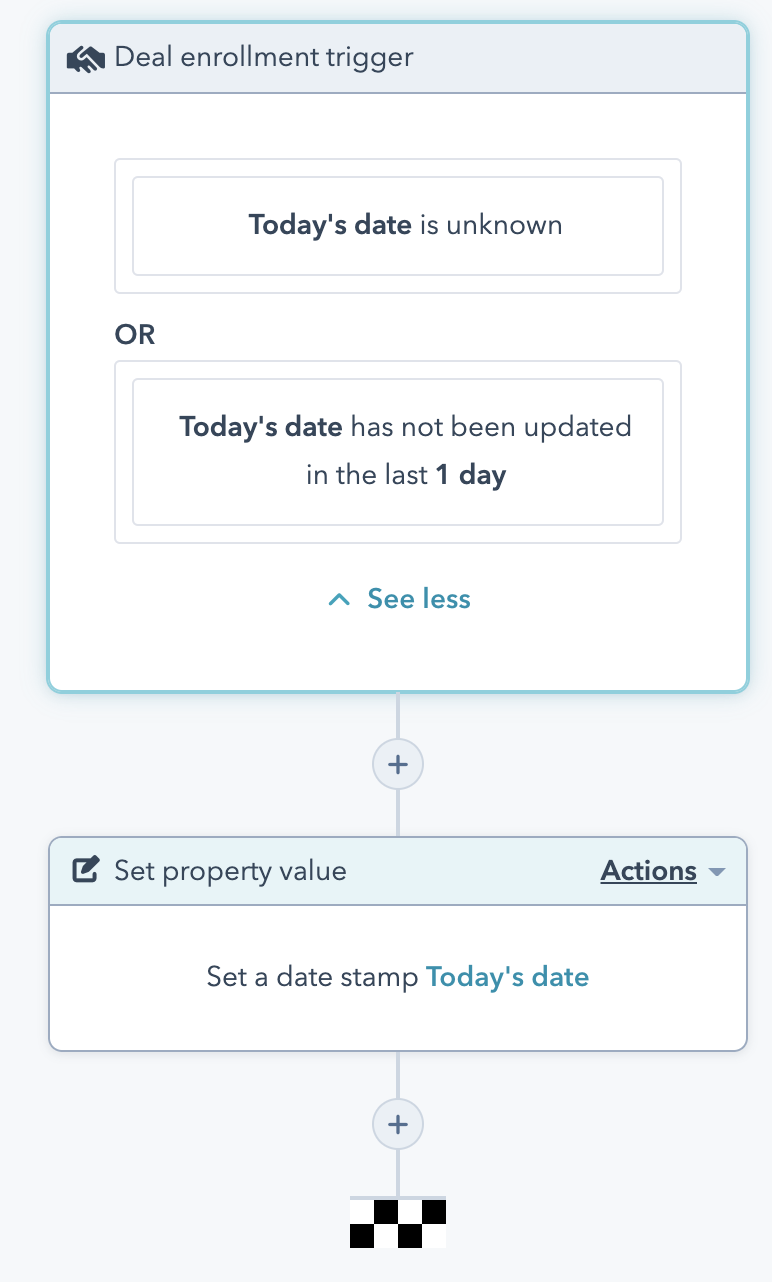772x1282 pixels.
Task: Click the "is unknown" condition text
Action: point(491,225)
